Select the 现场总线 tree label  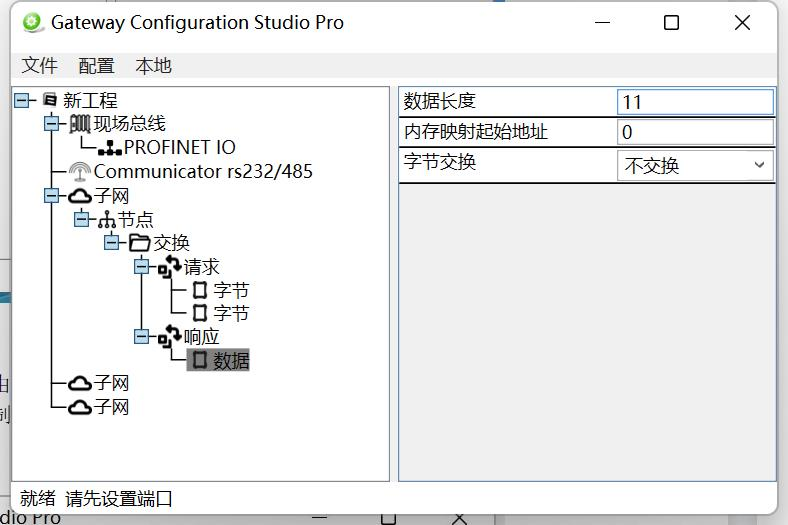click(x=130, y=124)
